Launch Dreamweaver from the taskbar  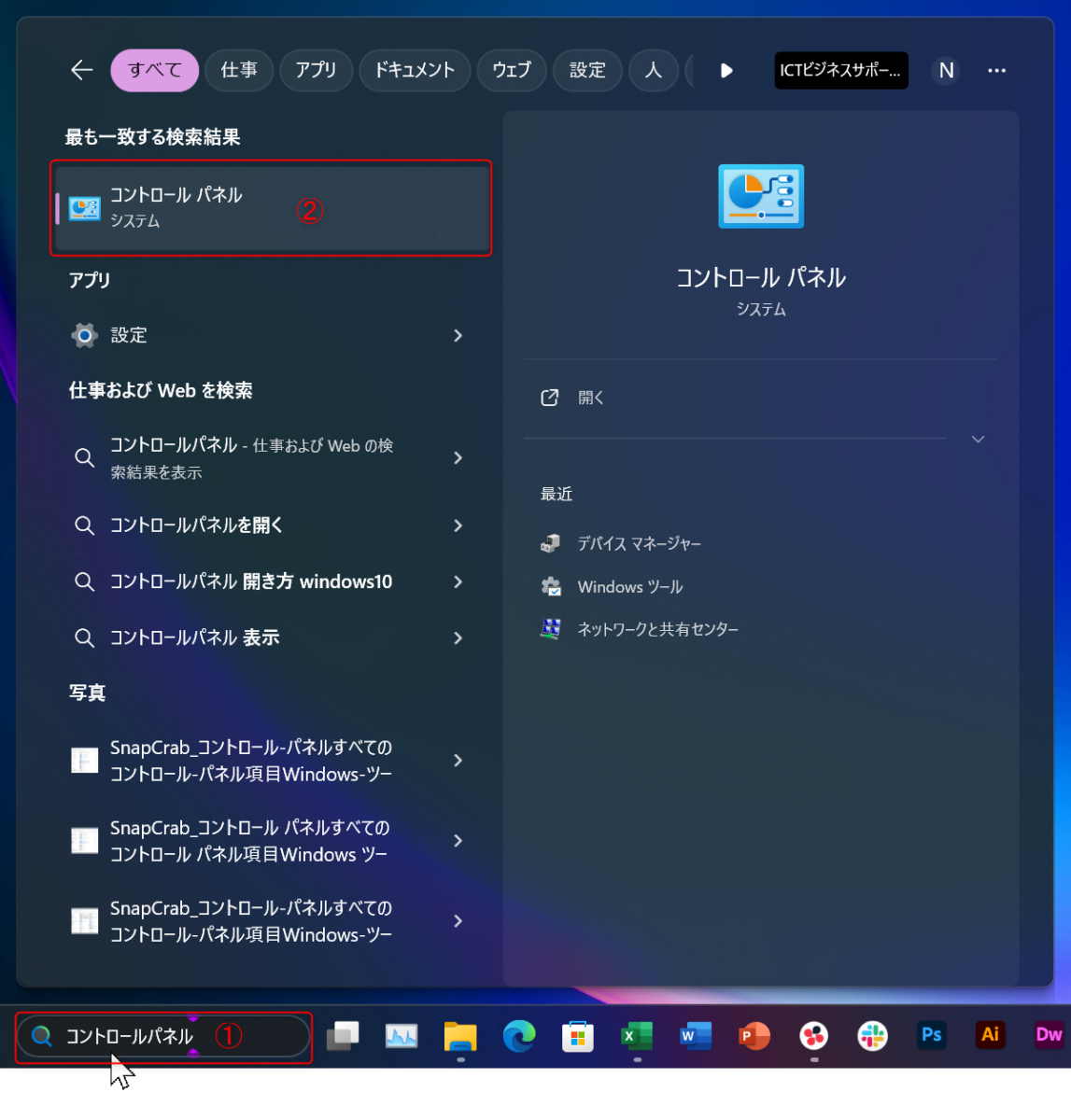click(1050, 1035)
